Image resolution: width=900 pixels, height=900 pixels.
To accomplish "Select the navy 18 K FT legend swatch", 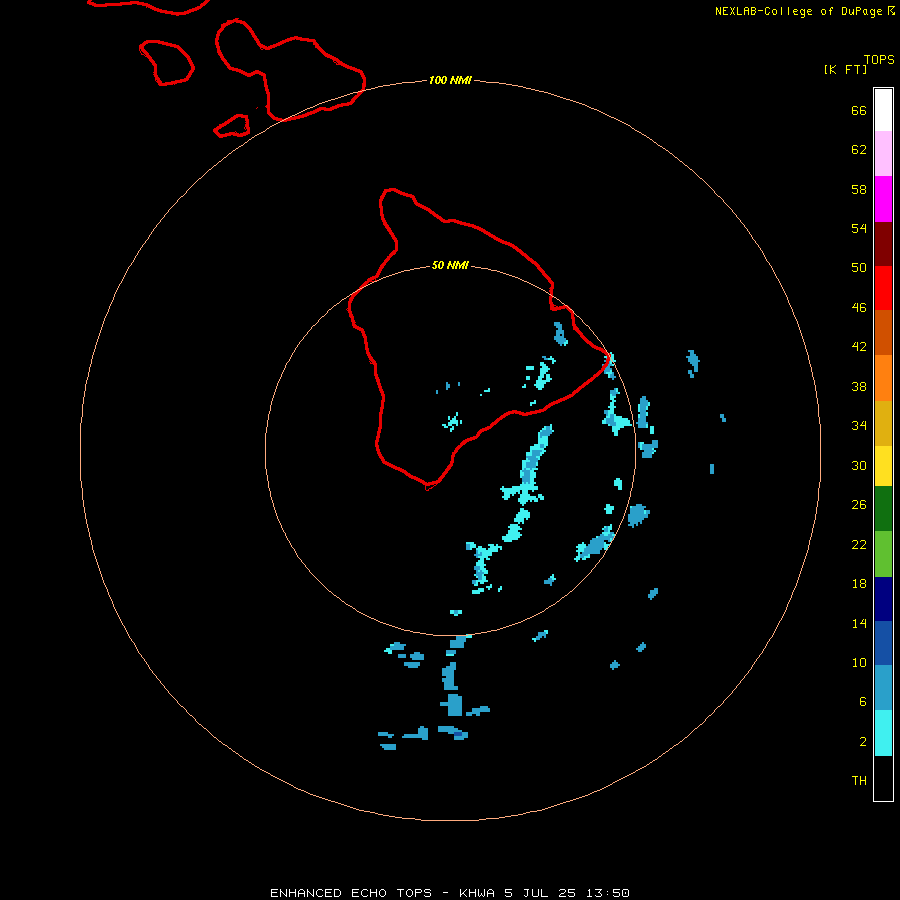I will pos(883,599).
